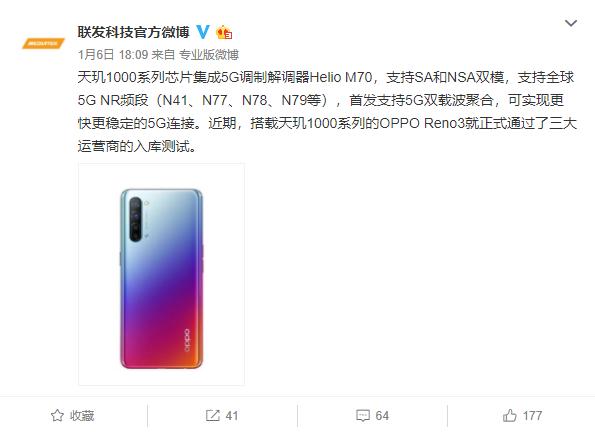Click the thumbs-up member badge icon
Image resolution: width=595 pixels, height=432 pixels.
pos(224,32)
